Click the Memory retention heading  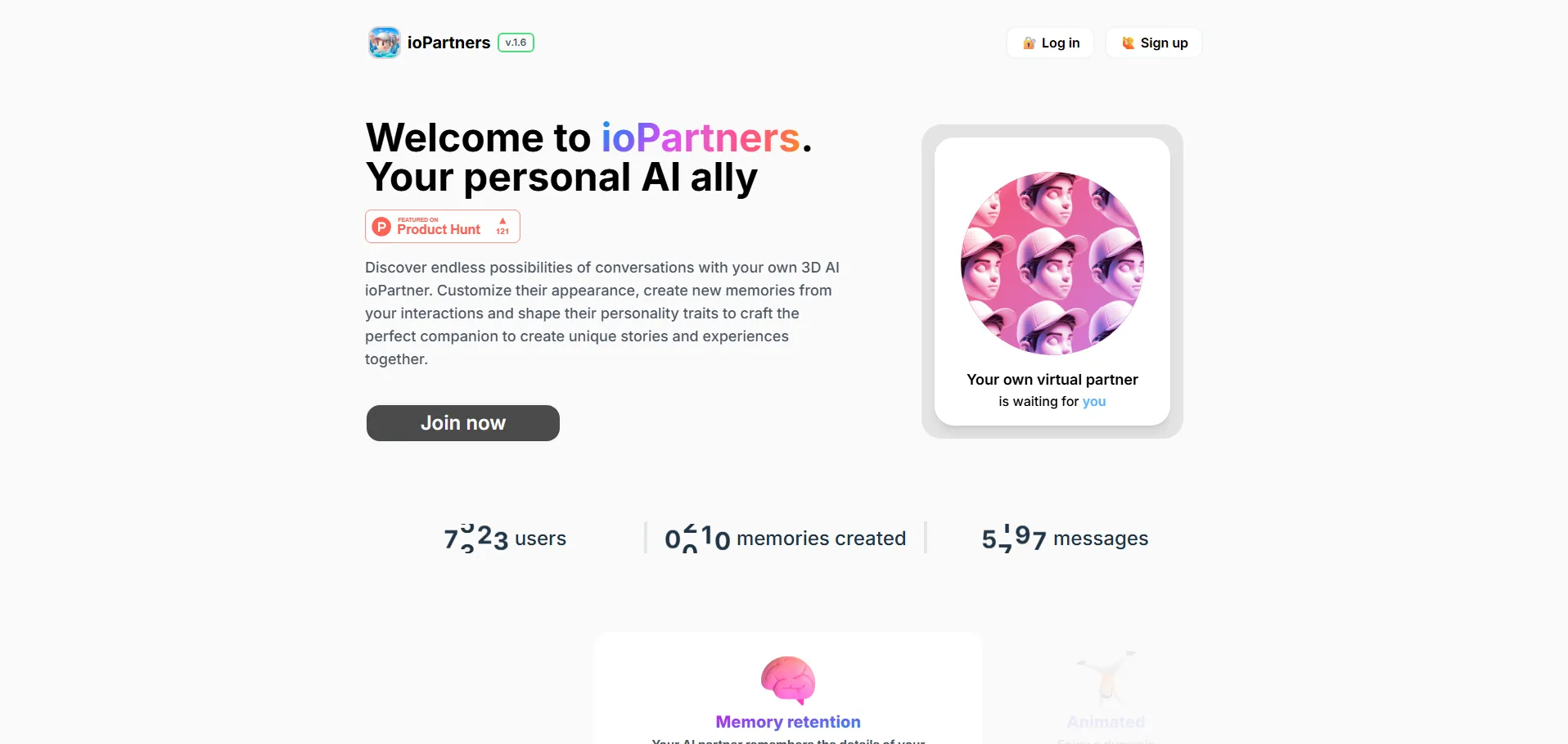[788, 722]
